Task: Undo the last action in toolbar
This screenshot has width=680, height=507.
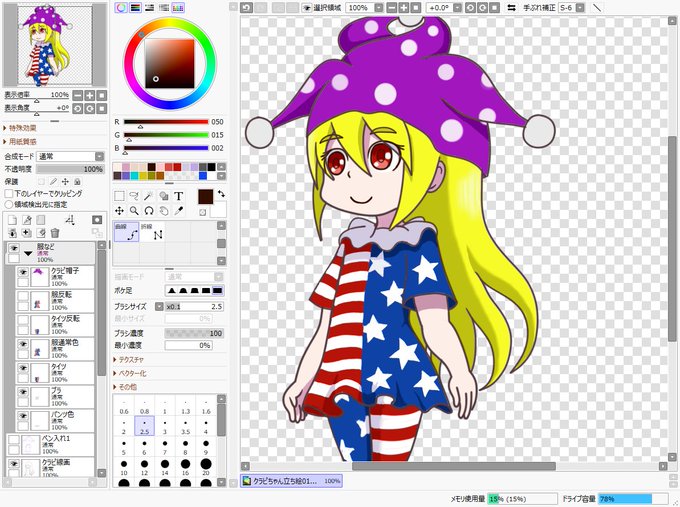Action: click(246, 8)
